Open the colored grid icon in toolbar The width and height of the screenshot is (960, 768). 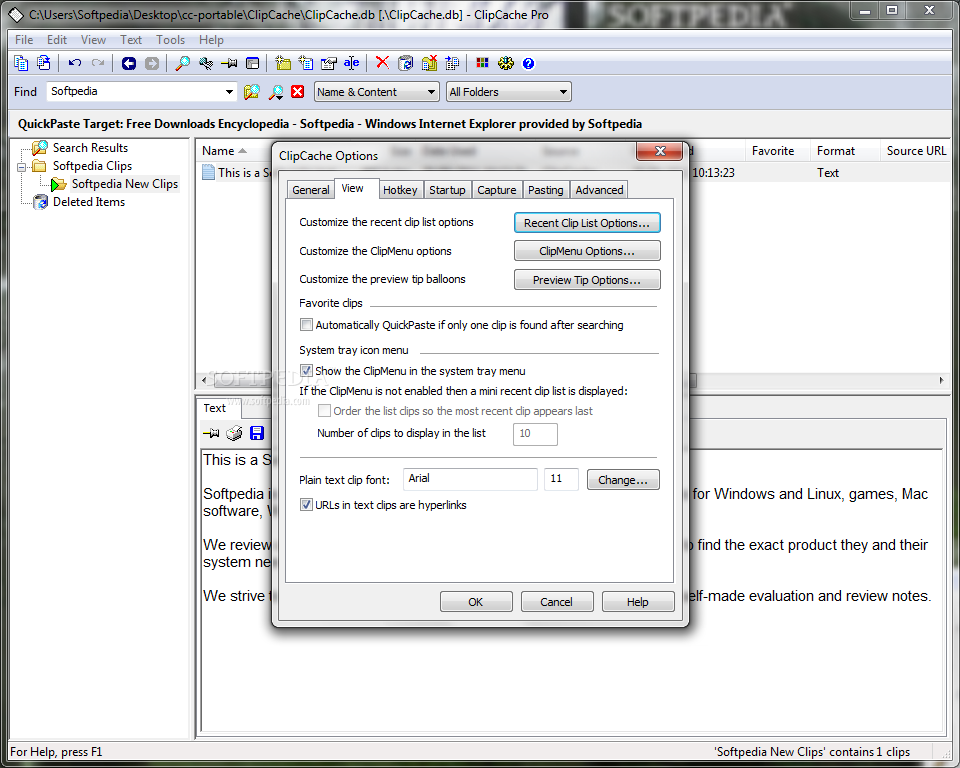click(482, 63)
